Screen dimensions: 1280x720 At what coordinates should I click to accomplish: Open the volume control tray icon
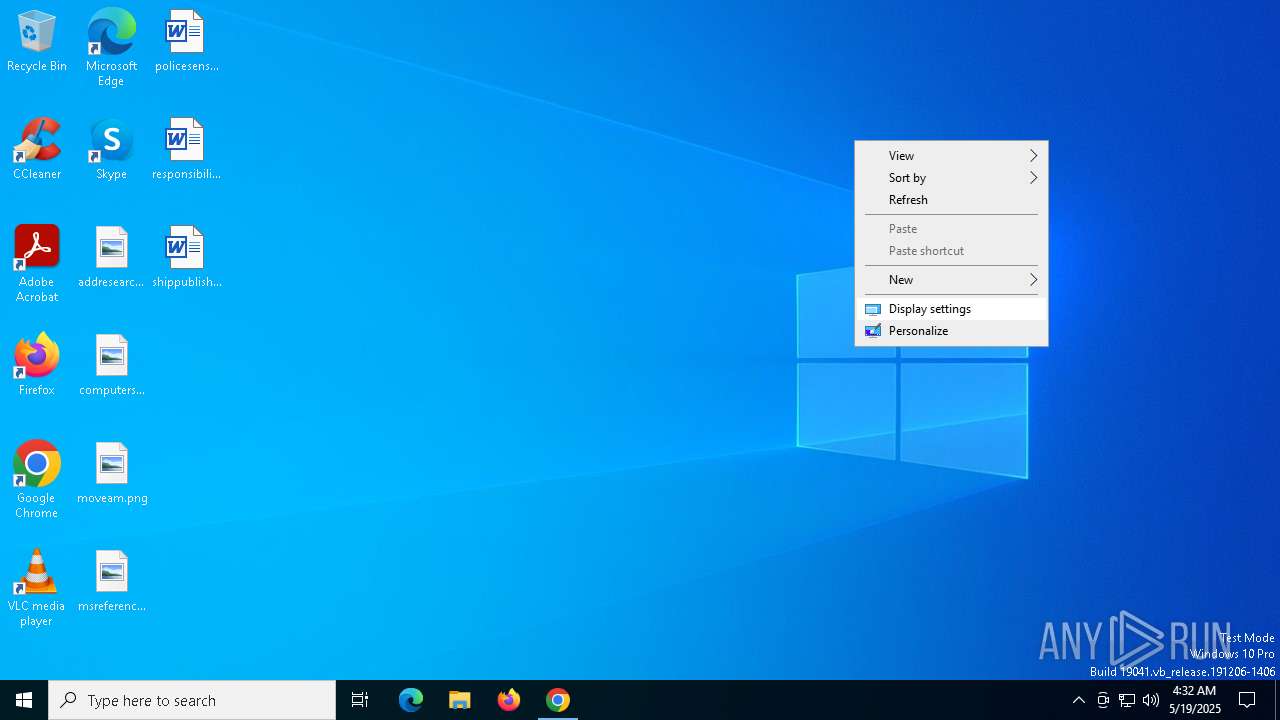(x=1151, y=700)
